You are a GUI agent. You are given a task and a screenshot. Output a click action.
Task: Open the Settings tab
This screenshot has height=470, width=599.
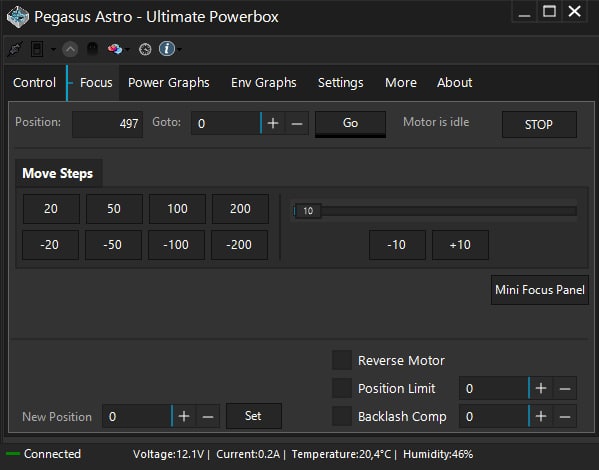point(340,83)
